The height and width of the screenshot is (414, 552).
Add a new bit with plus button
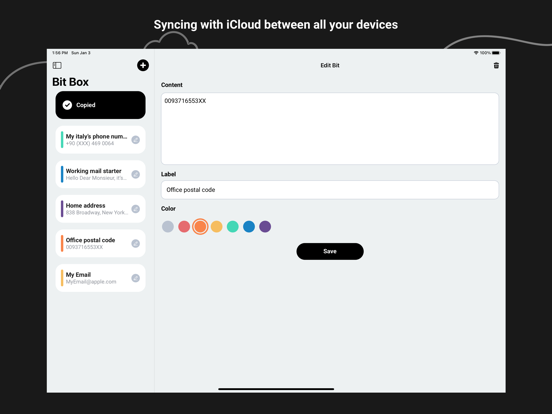click(143, 65)
